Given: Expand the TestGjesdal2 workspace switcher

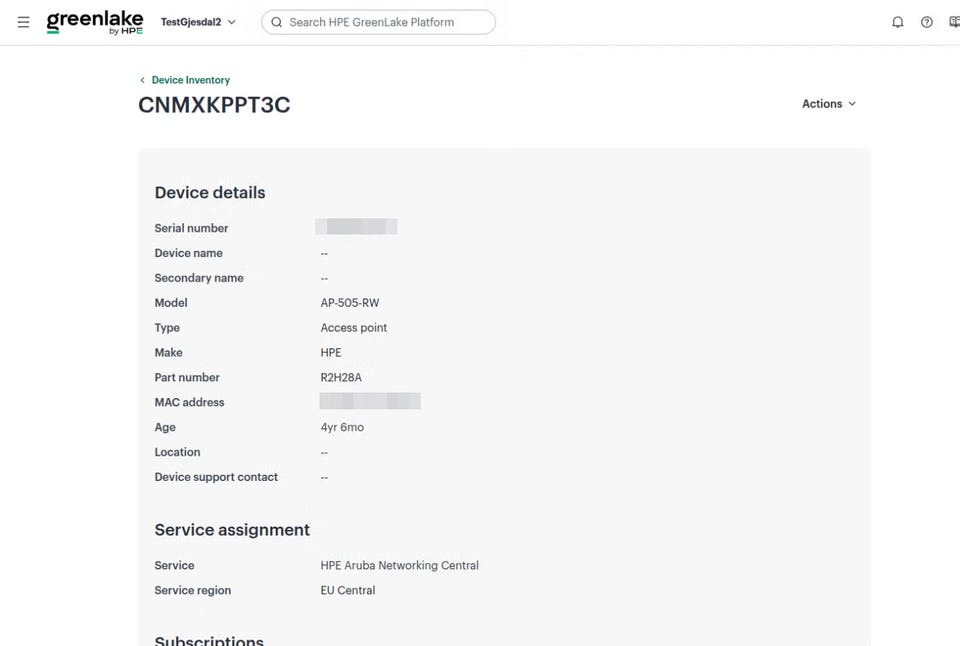Looking at the screenshot, I should [198, 22].
